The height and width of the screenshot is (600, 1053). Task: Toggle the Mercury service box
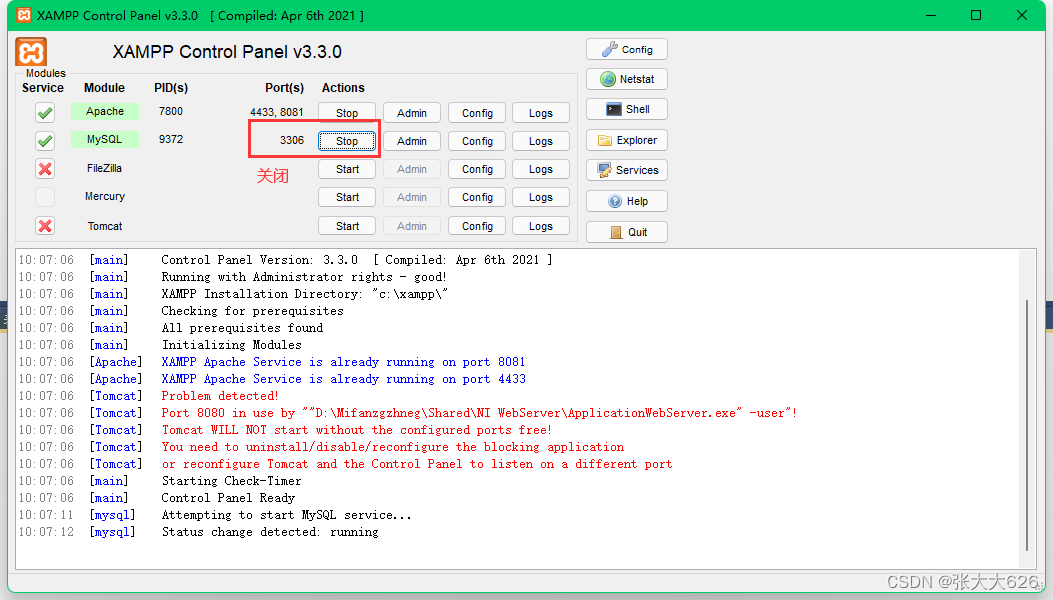tap(45, 197)
